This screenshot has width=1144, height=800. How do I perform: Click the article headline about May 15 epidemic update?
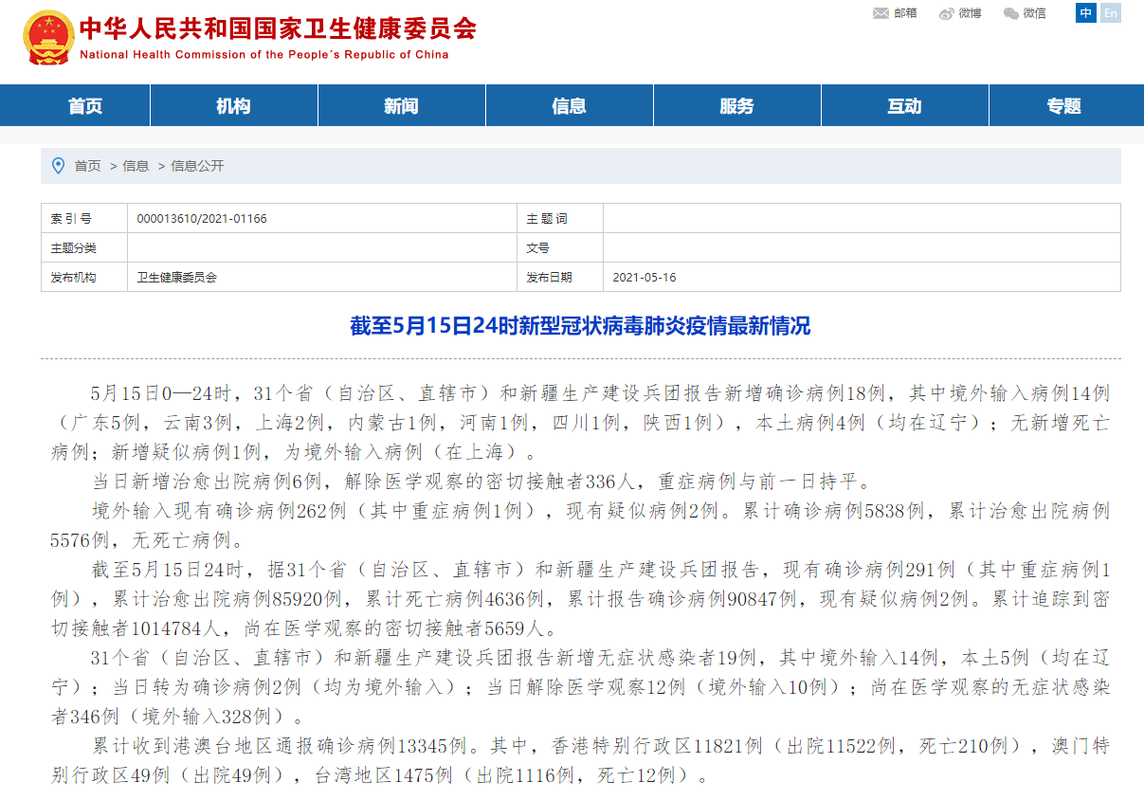572,325
